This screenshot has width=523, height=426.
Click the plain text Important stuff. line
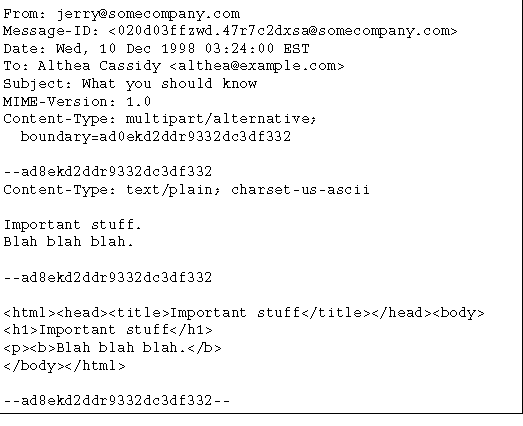tap(72, 225)
